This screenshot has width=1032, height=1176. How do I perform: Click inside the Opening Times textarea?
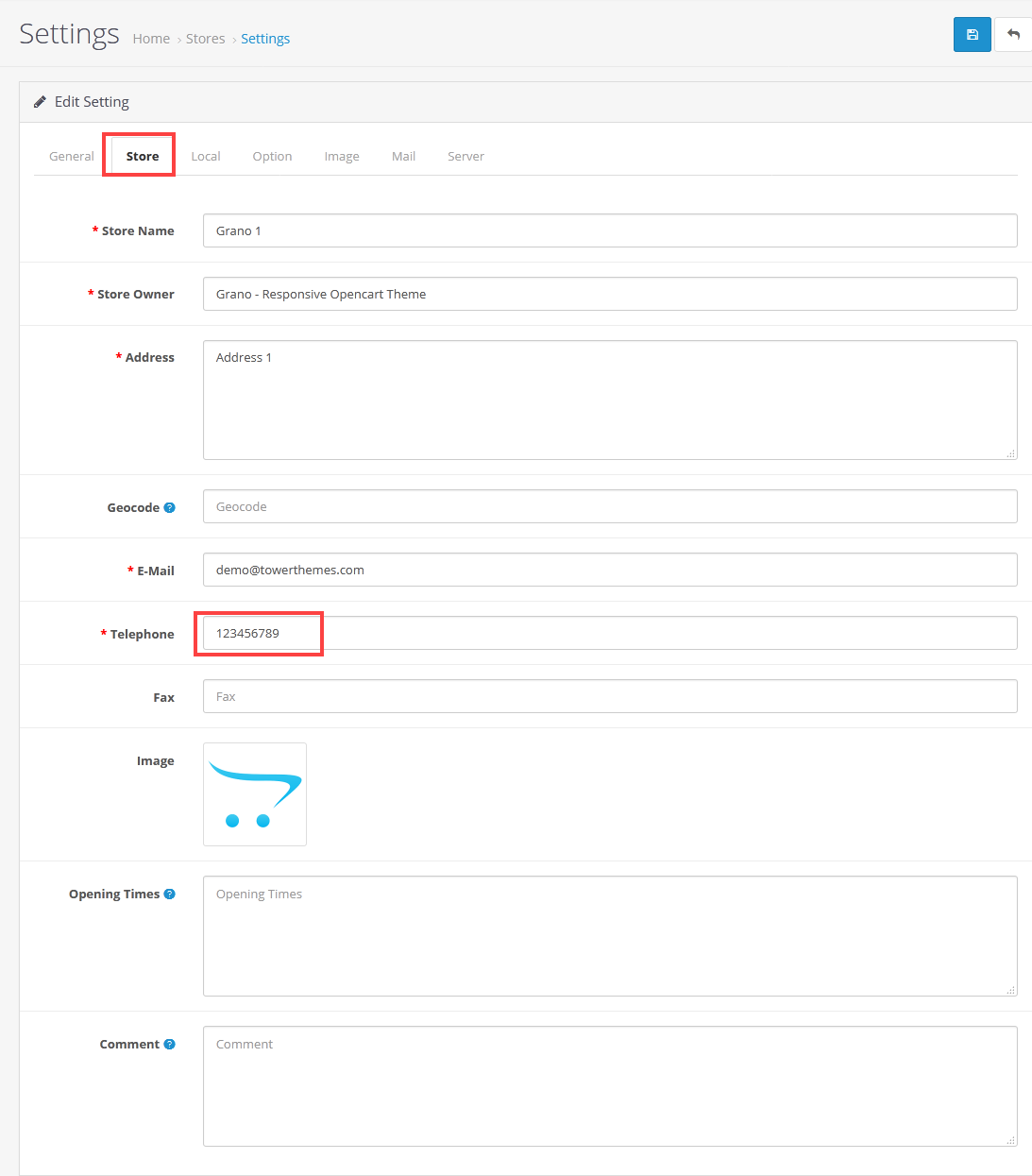[610, 936]
